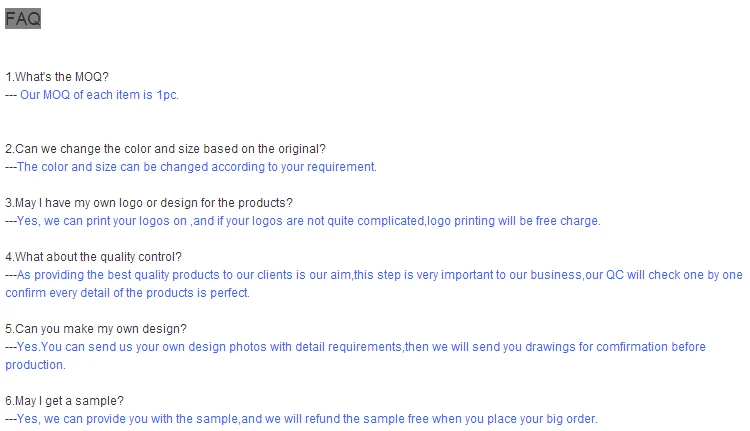Select the answer about color and size changed per requirement
This screenshot has width=750, height=431.
tap(196, 167)
